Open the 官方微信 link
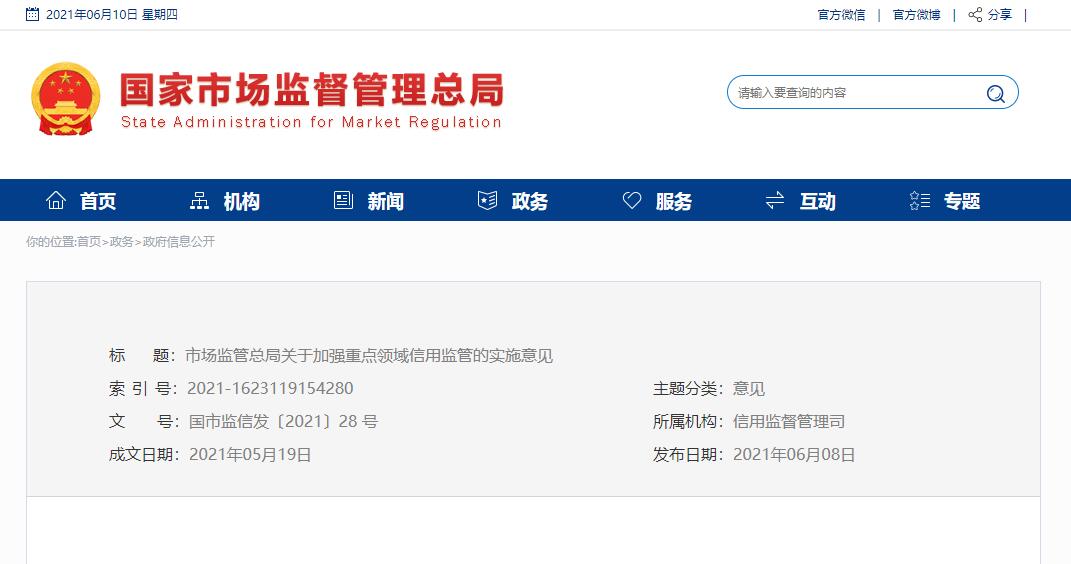 point(842,14)
